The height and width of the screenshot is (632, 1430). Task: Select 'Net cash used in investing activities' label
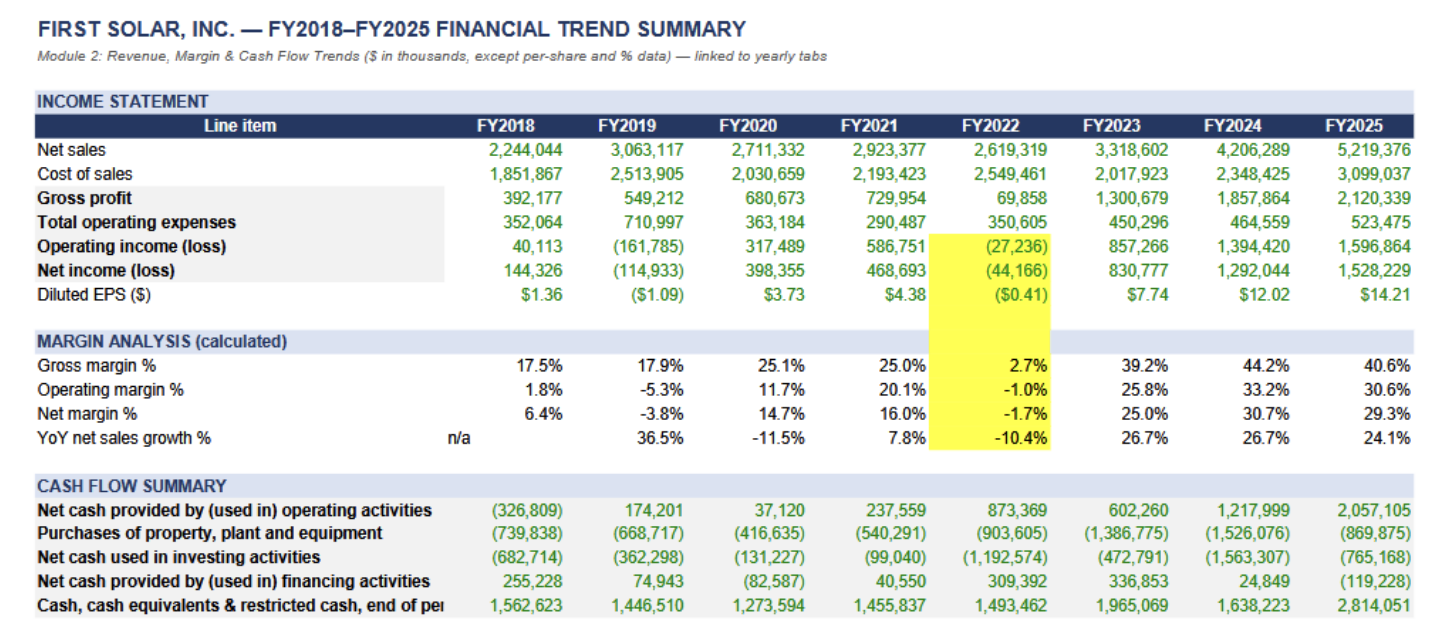[179, 558]
